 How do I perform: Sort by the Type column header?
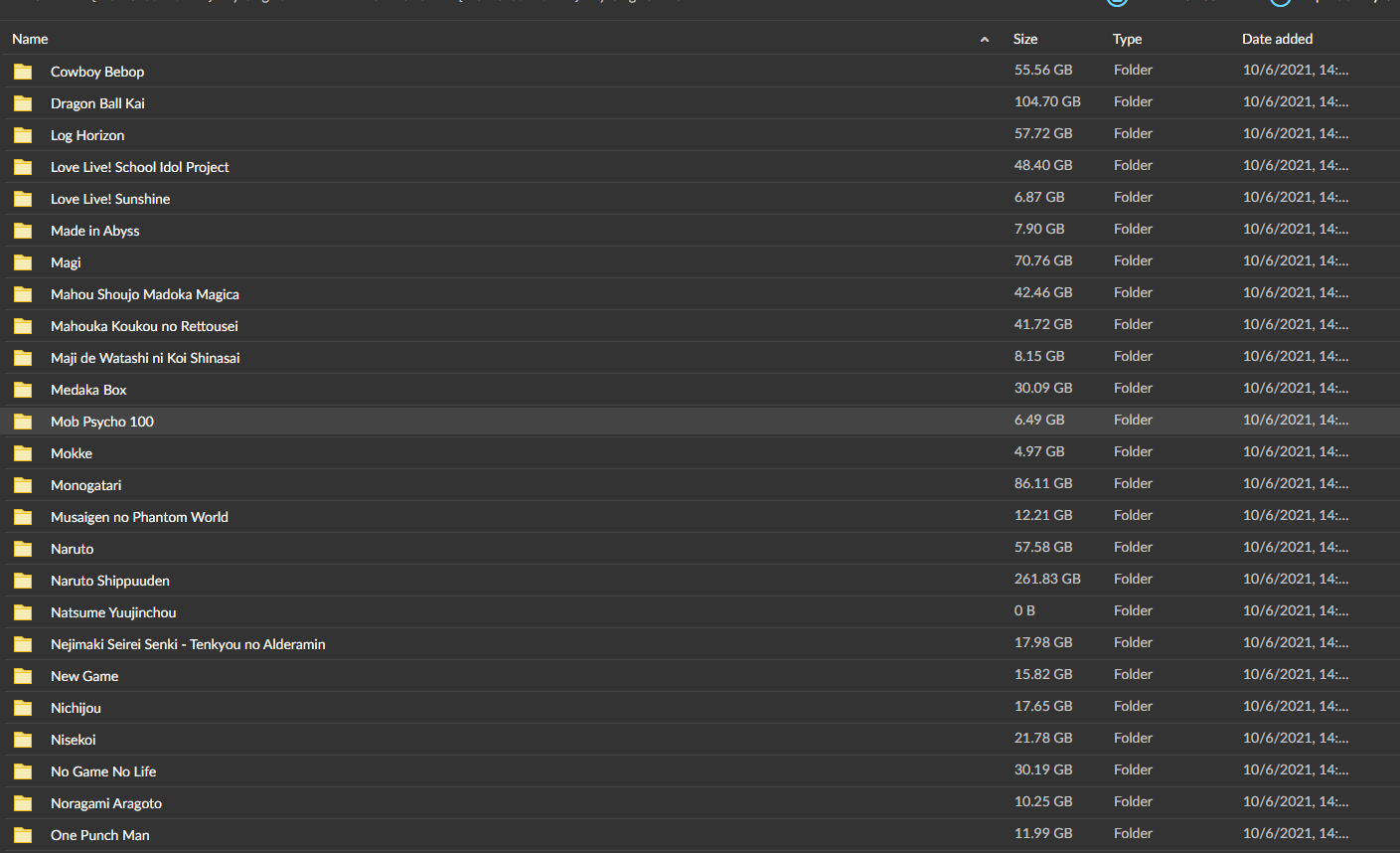point(1128,39)
